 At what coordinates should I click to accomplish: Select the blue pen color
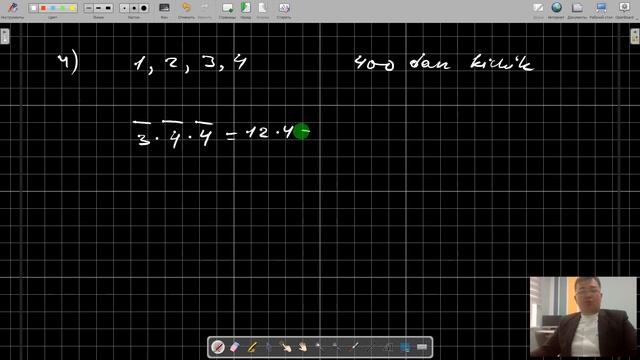click(53, 8)
